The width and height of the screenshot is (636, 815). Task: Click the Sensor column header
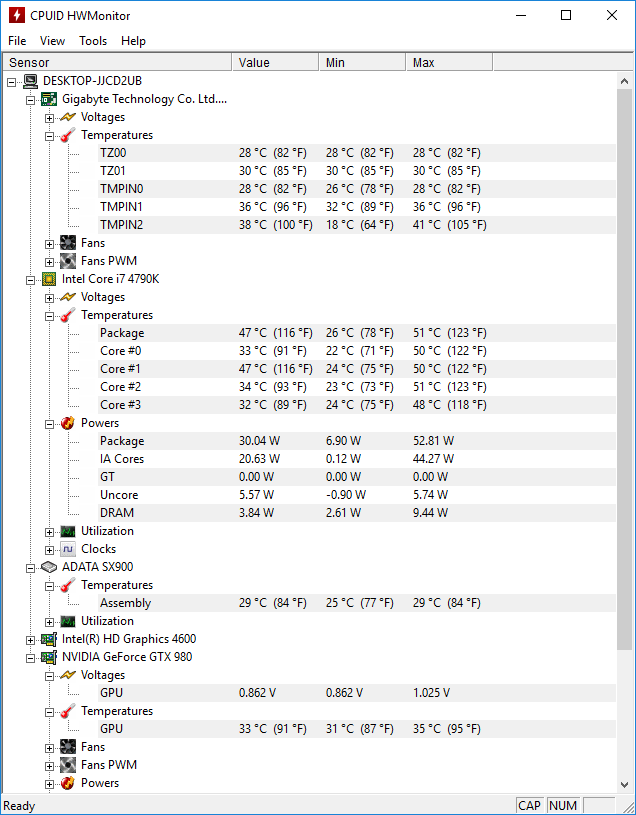point(117,62)
